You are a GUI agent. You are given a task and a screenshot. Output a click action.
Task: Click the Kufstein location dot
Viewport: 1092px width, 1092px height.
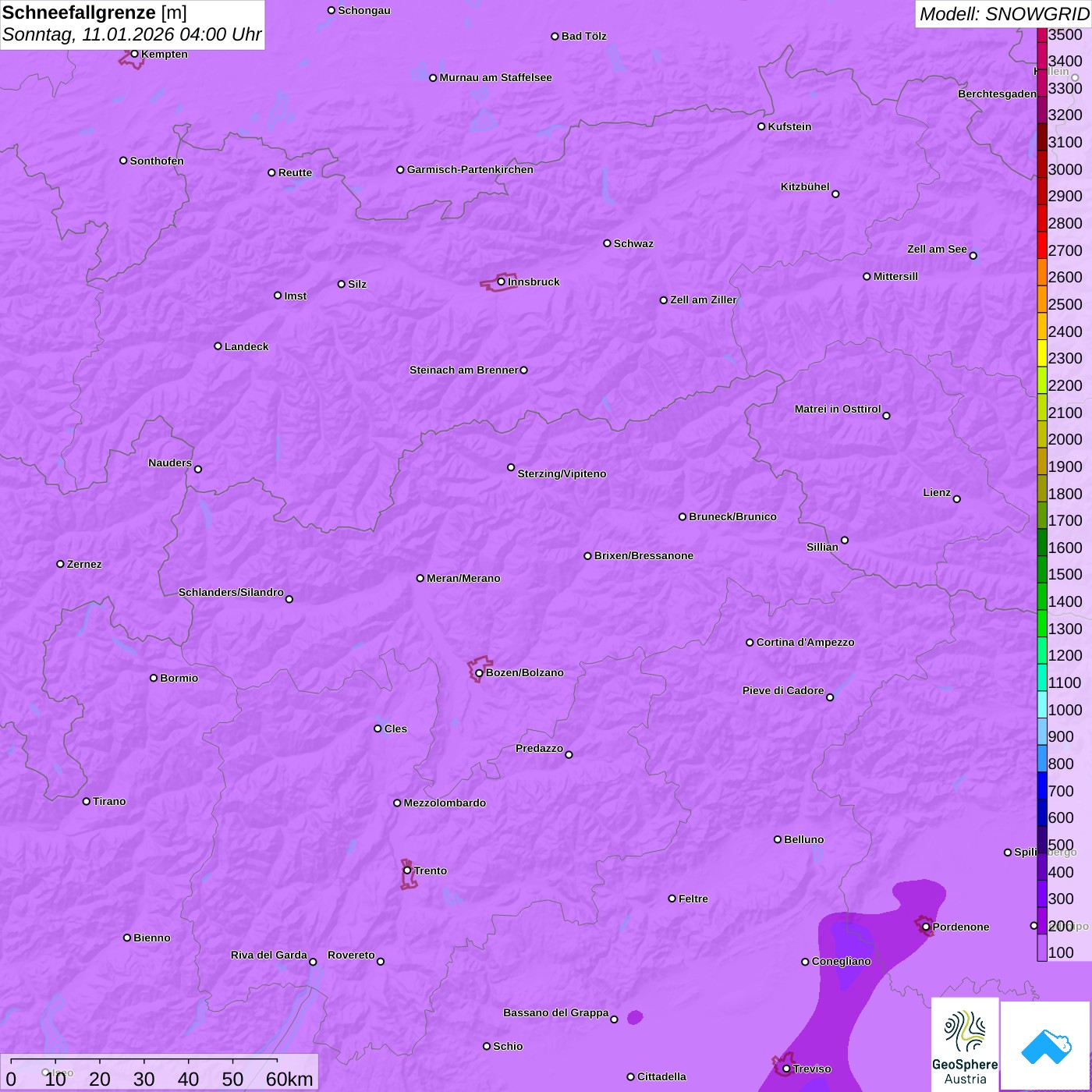pyautogui.click(x=762, y=126)
